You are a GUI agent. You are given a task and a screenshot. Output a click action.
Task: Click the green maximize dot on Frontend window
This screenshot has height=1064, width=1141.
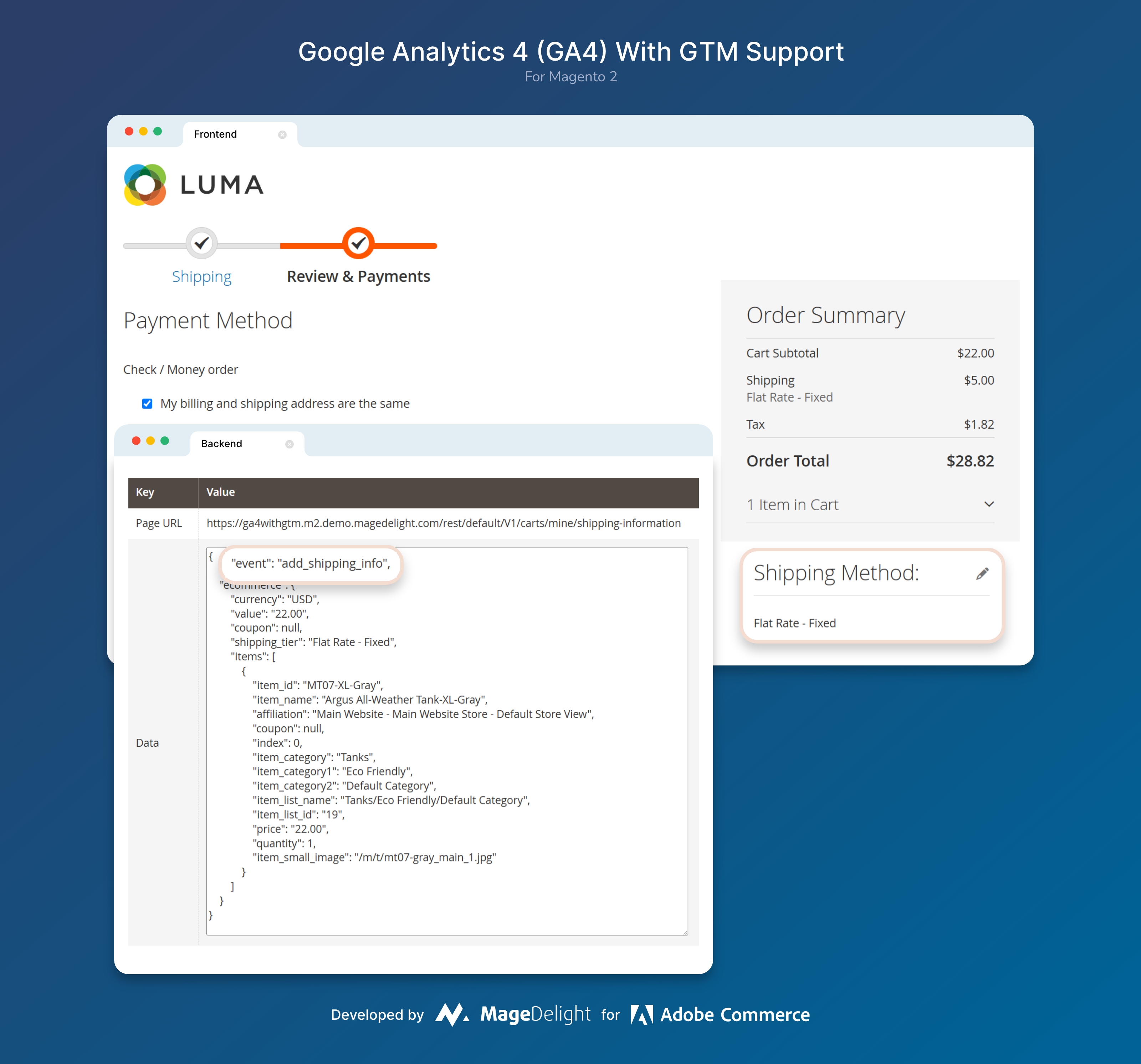coord(158,132)
